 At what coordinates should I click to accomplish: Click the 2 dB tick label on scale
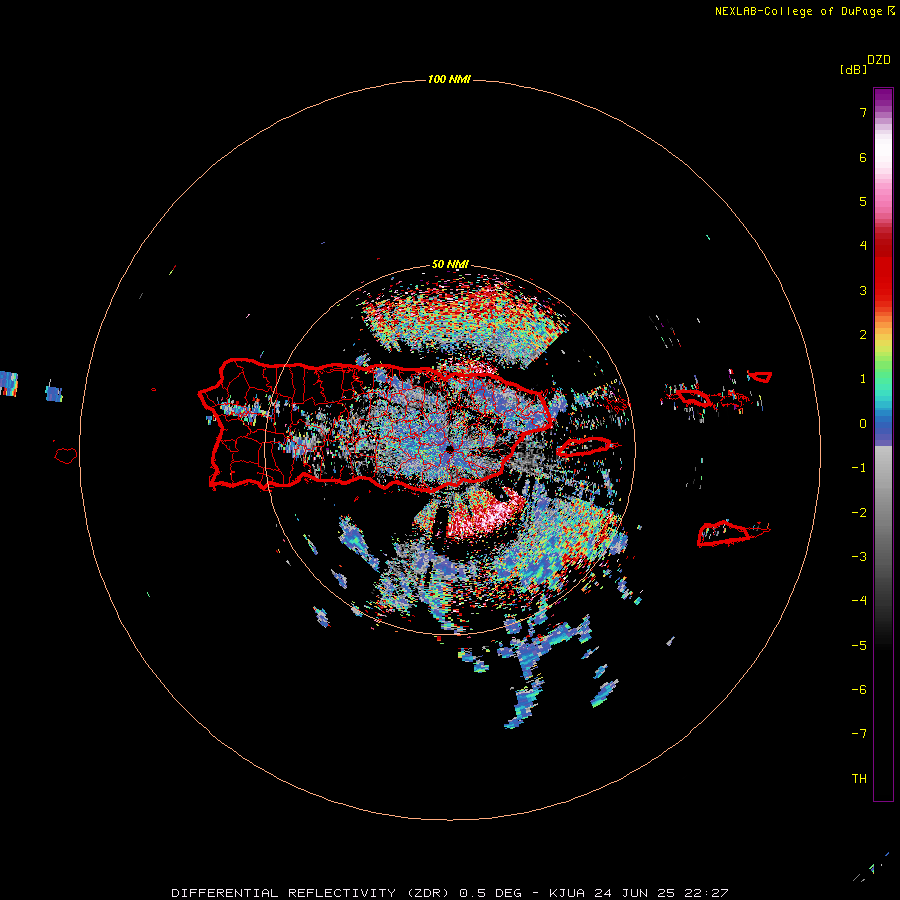(x=863, y=335)
